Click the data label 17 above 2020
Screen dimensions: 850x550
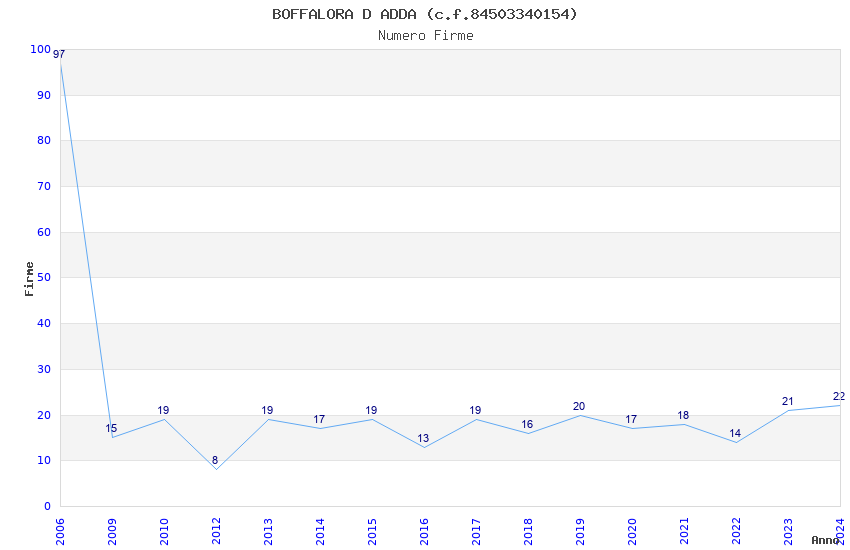click(x=631, y=419)
